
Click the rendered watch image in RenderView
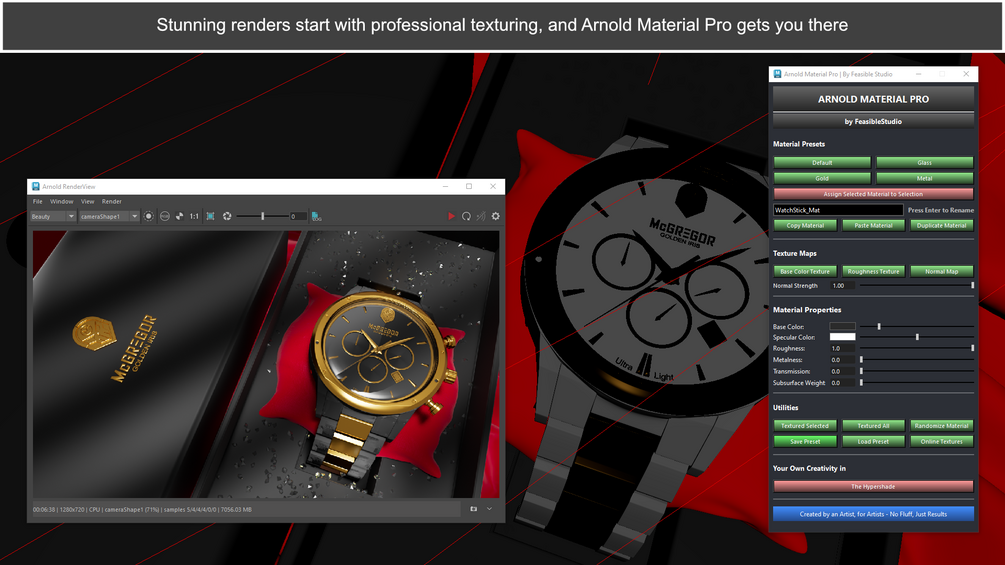point(266,364)
